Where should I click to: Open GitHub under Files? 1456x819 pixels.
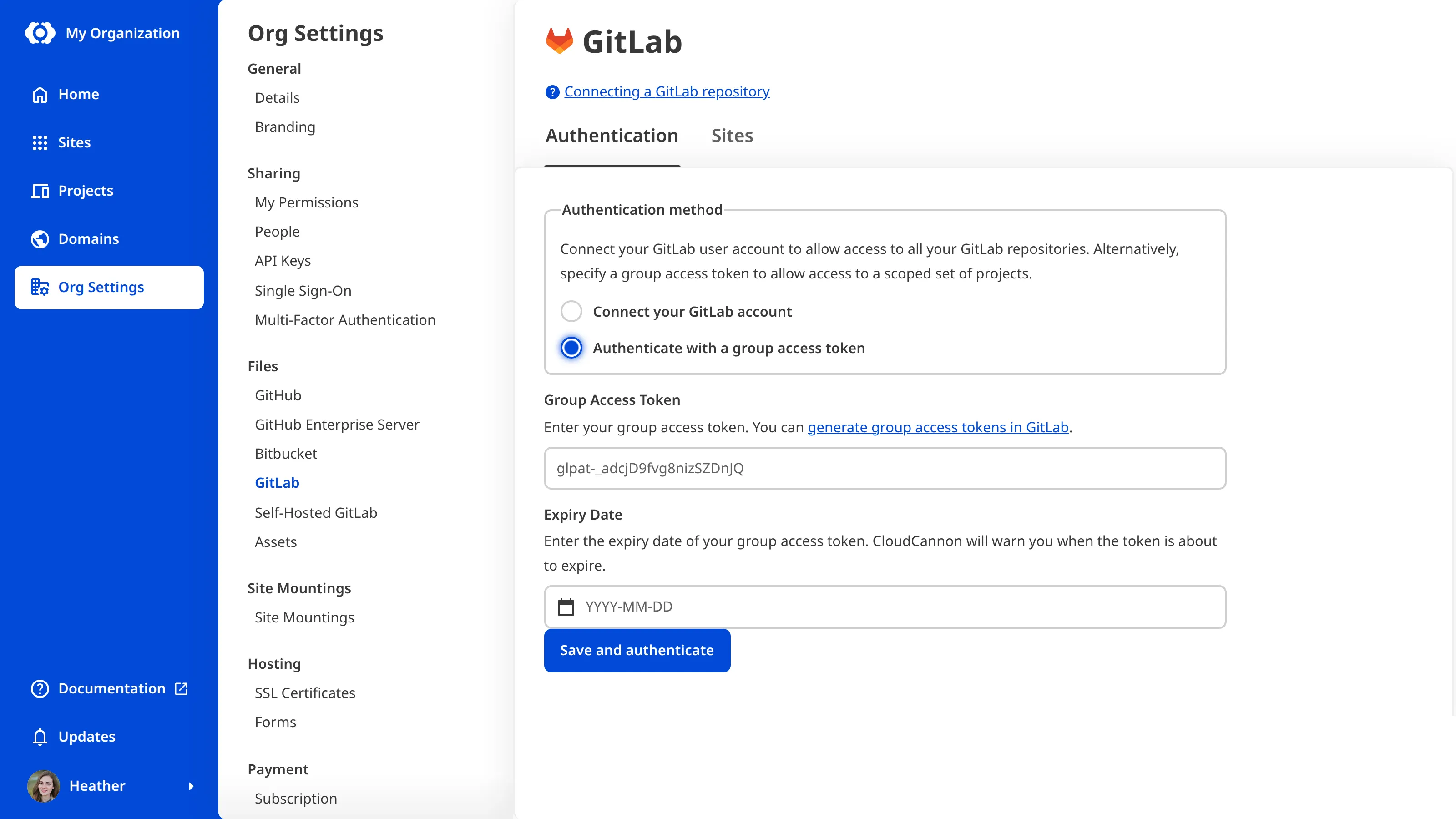click(x=278, y=395)
